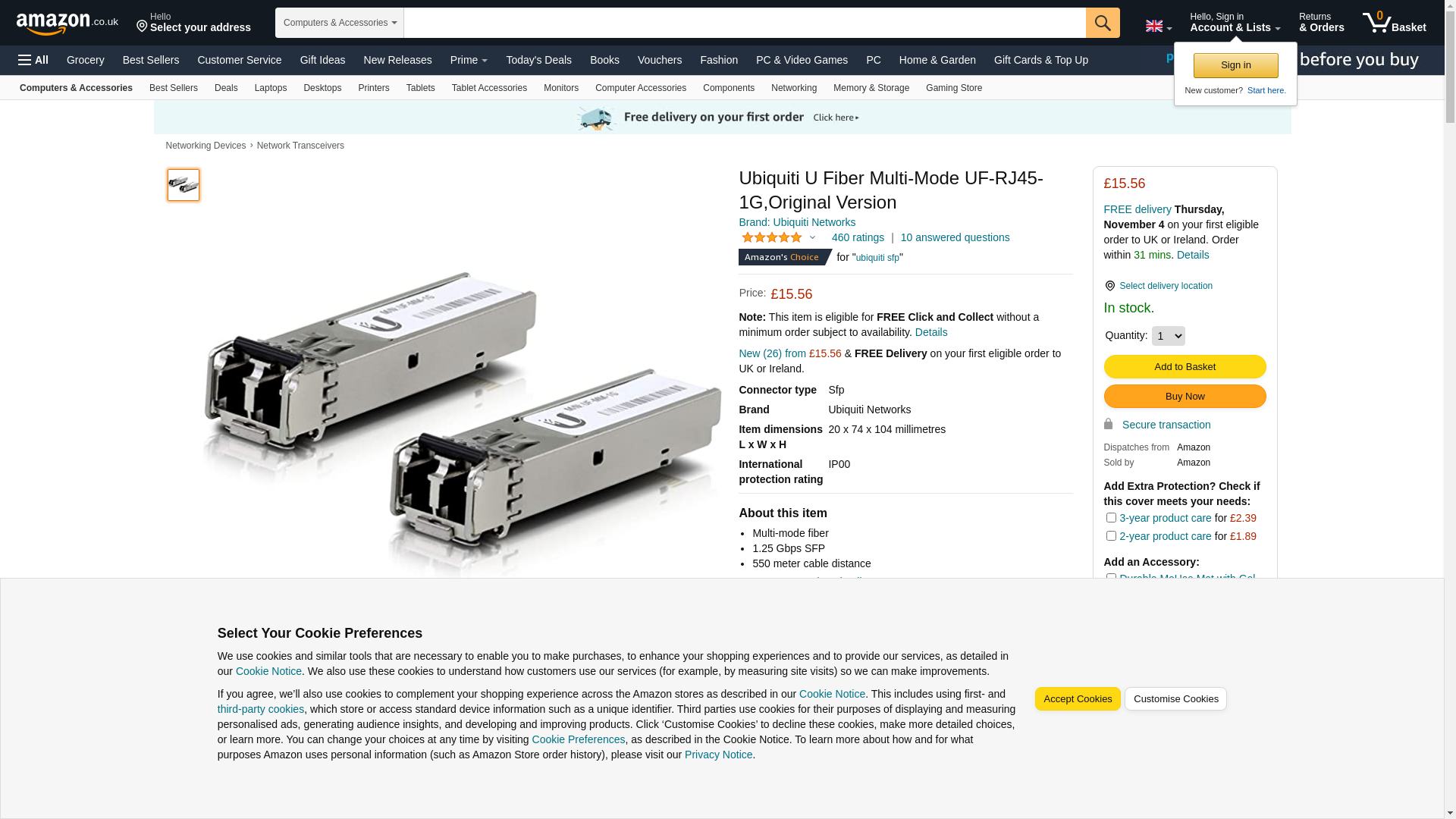Click the Accept Cookies button
Screen dimensions: 1456x819
click(x=1078, y=699)
